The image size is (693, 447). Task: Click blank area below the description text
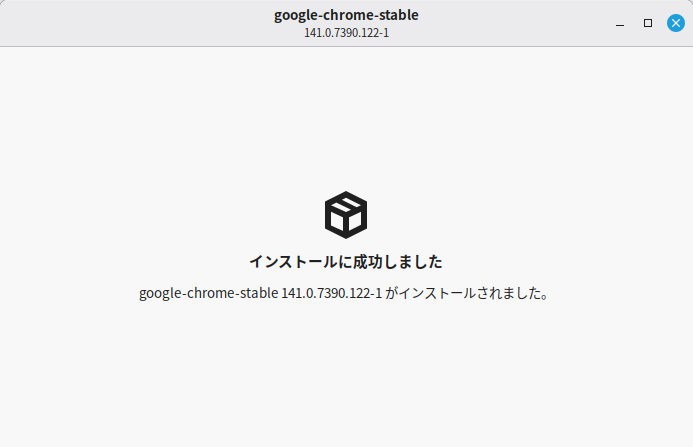346,370
